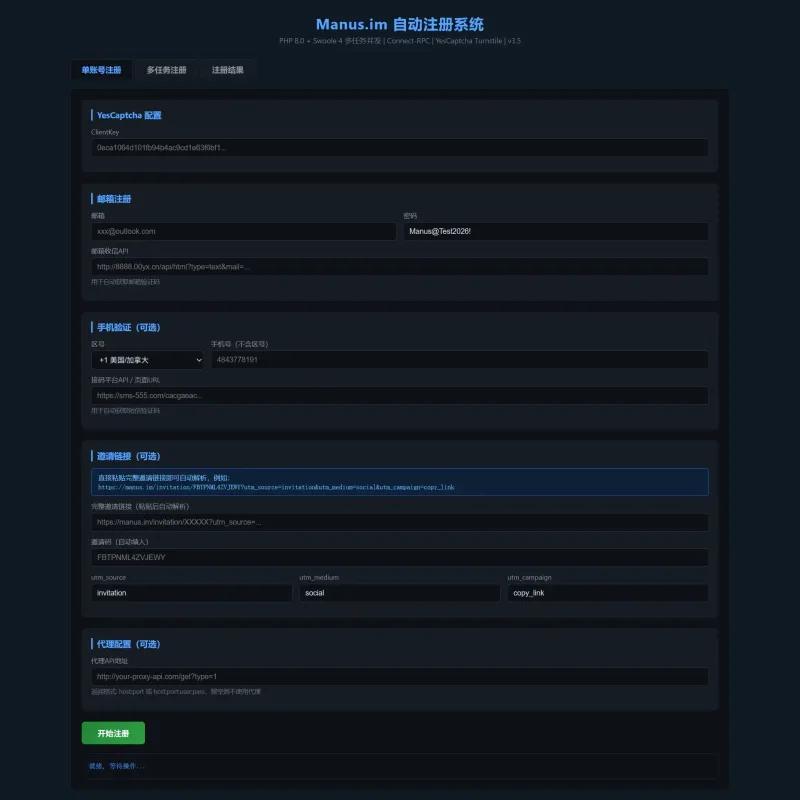This screenshot has height=800, width=800.
Task: Open the 多任务注册 tab
Action: (x=166, y=70)
